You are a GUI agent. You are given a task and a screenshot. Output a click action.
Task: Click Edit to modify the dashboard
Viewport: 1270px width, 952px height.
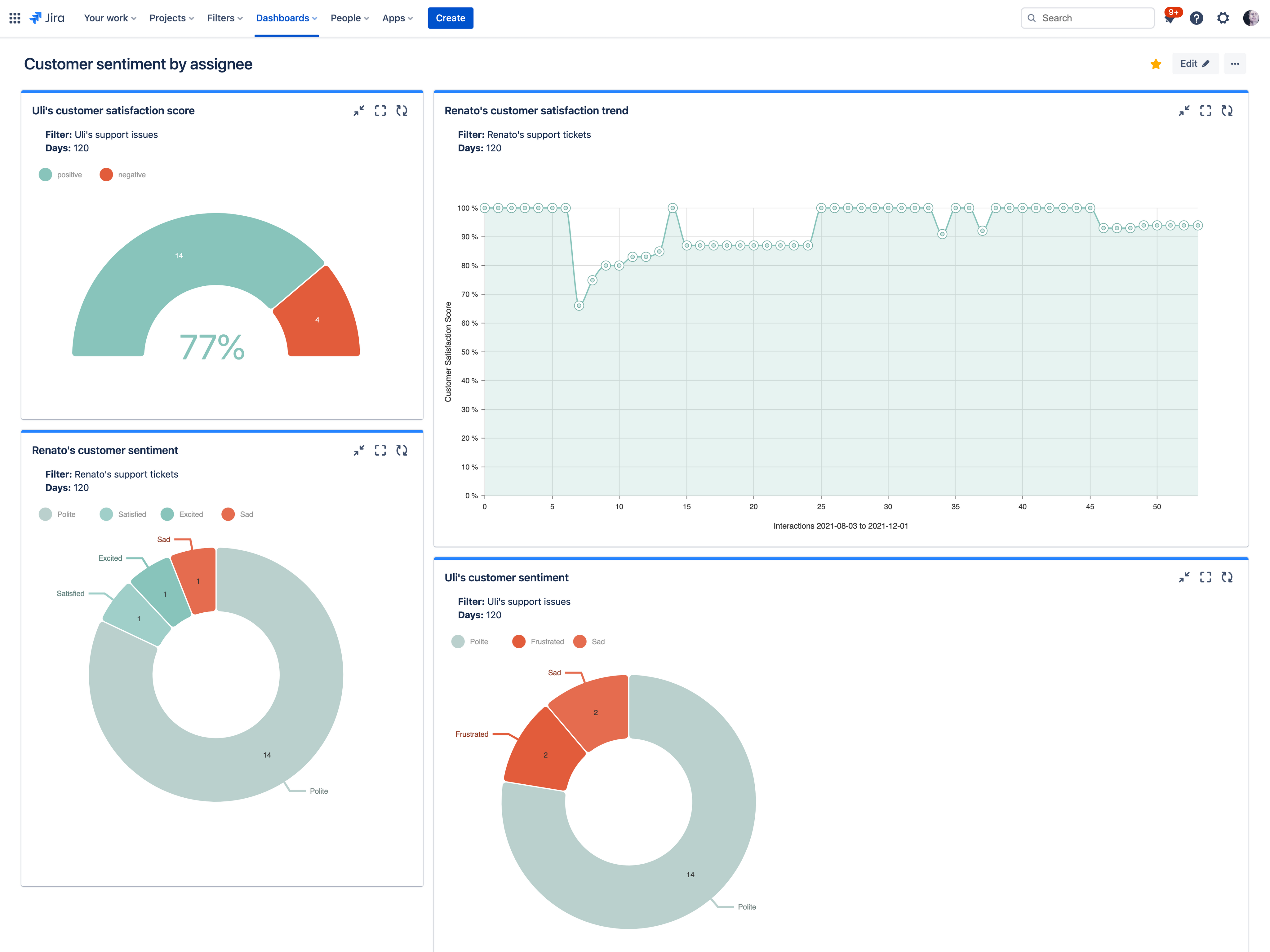click(1195, 64)
